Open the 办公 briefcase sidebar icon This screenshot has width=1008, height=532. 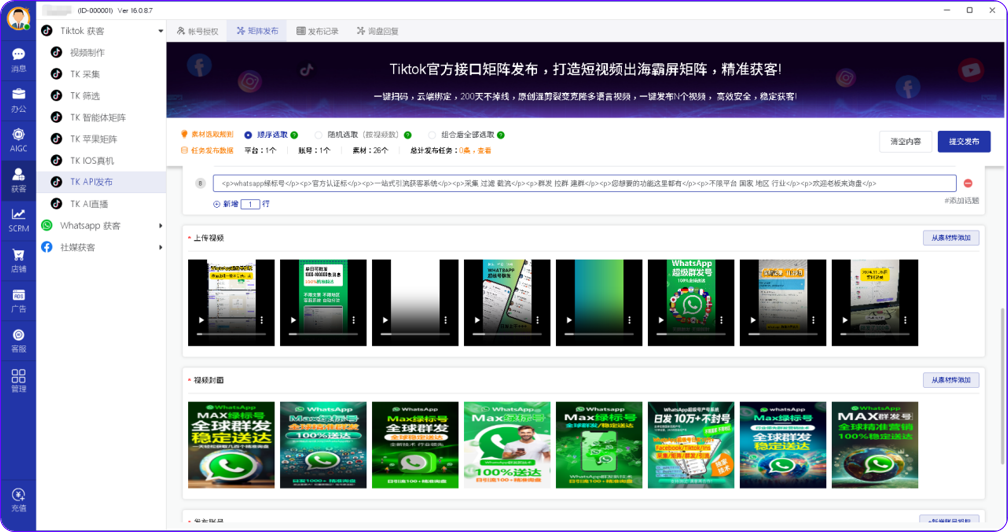(x=19, y=100)
